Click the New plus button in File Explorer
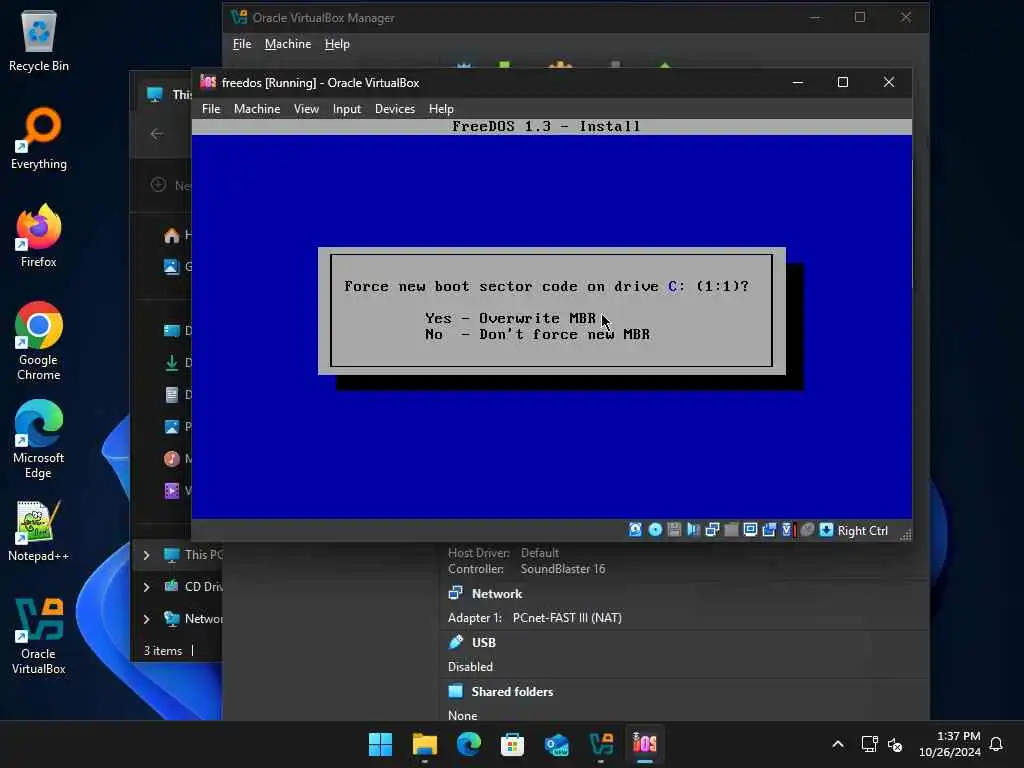Image resolution: width=1024 pixels, height=768 pixels. (x=158, y=185)
